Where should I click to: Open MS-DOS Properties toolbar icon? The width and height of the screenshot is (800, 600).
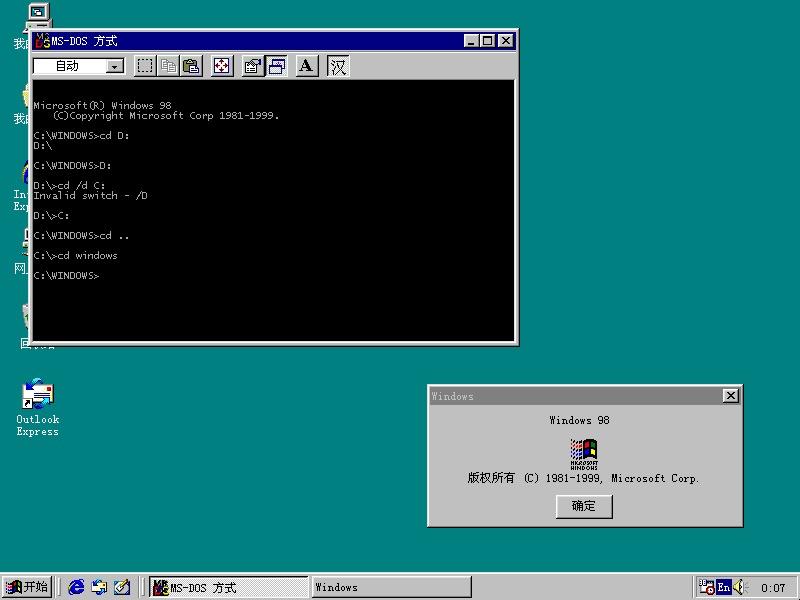[x=253, y=66]
